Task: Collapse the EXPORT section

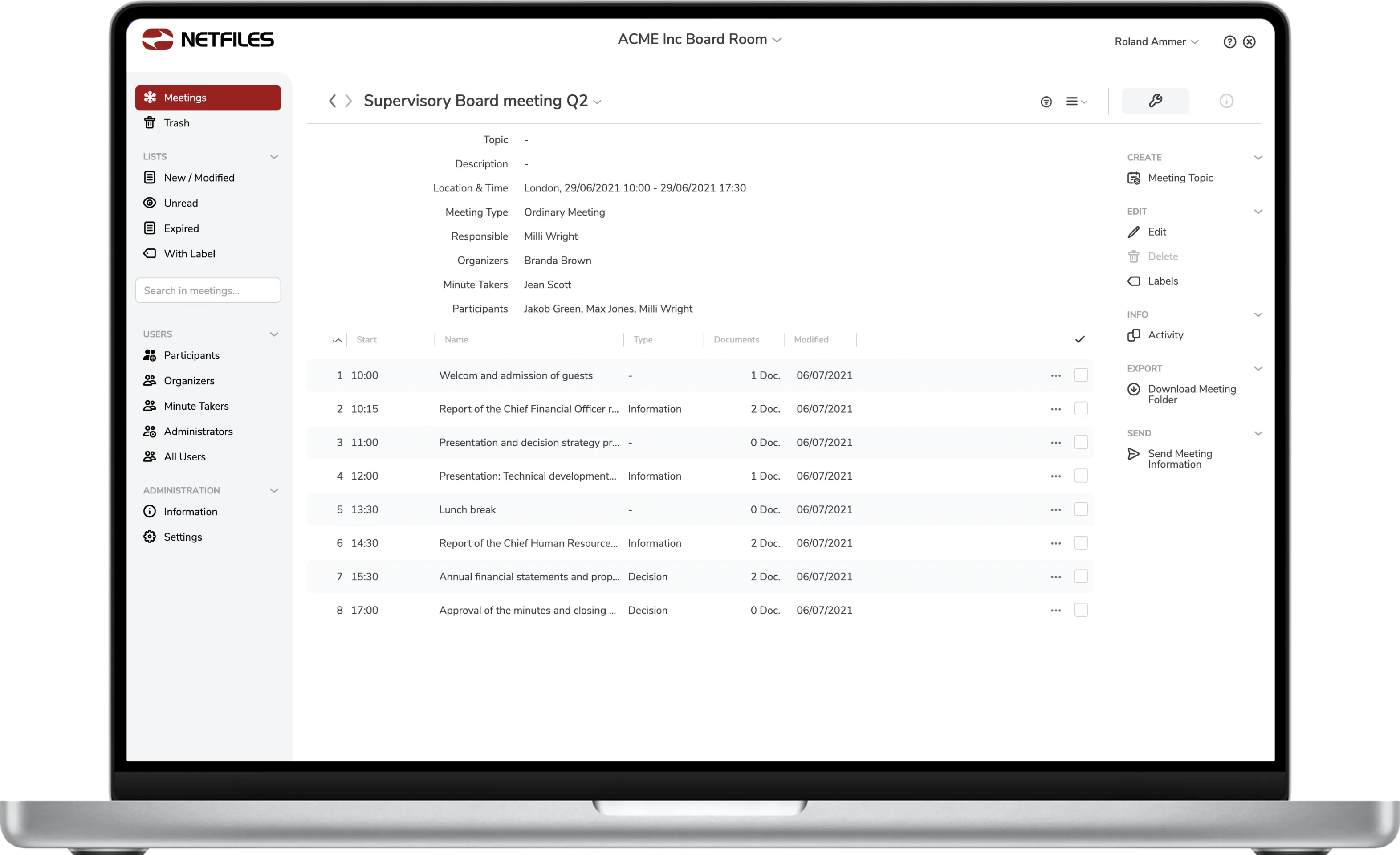Action: (x=1258, y=369)
